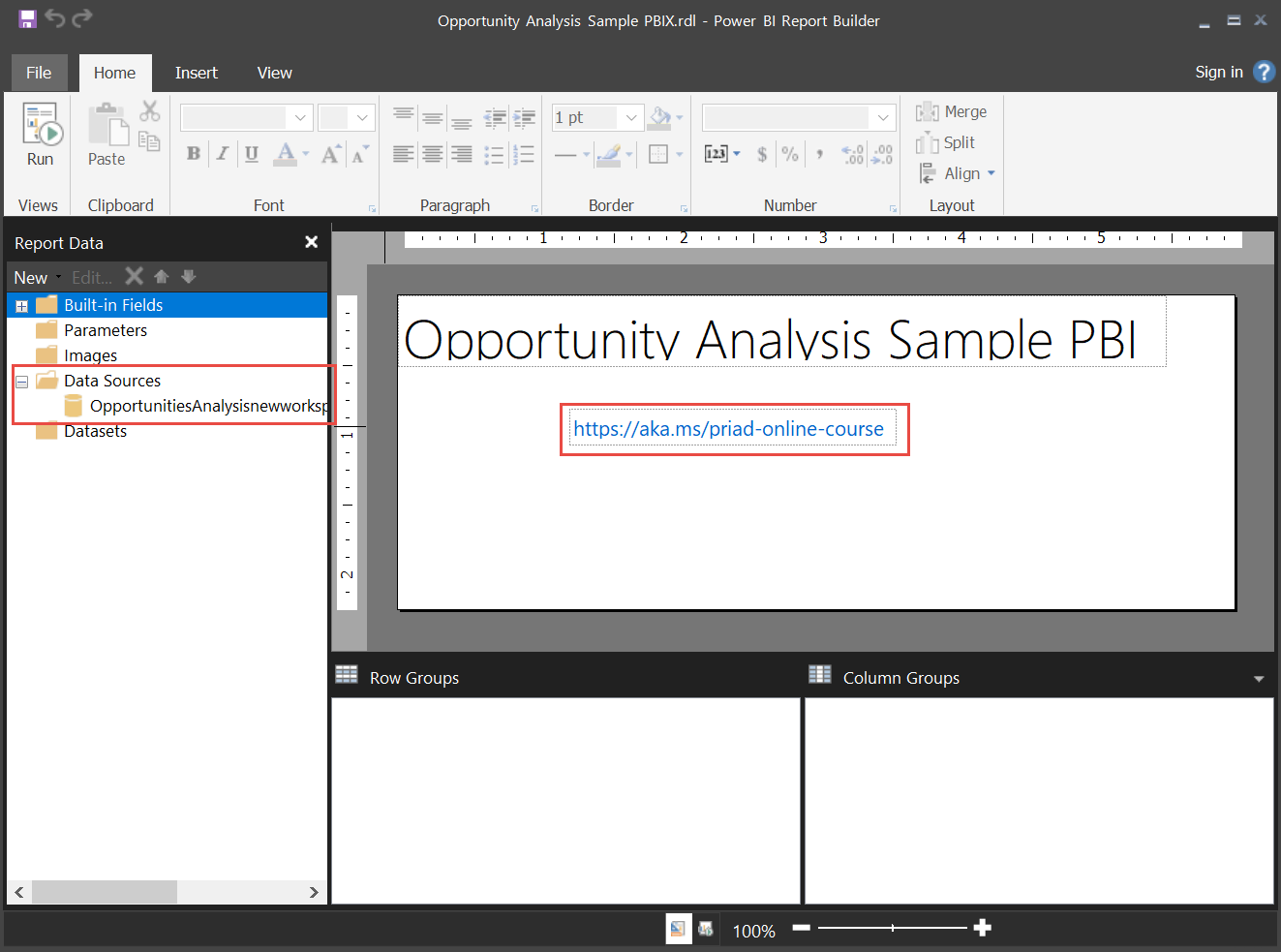Image resolution: width=1281 pixels, height=952 pixels.
Task: Delete selected item with X icon in Report Data
Action: (x=135, y=277)
